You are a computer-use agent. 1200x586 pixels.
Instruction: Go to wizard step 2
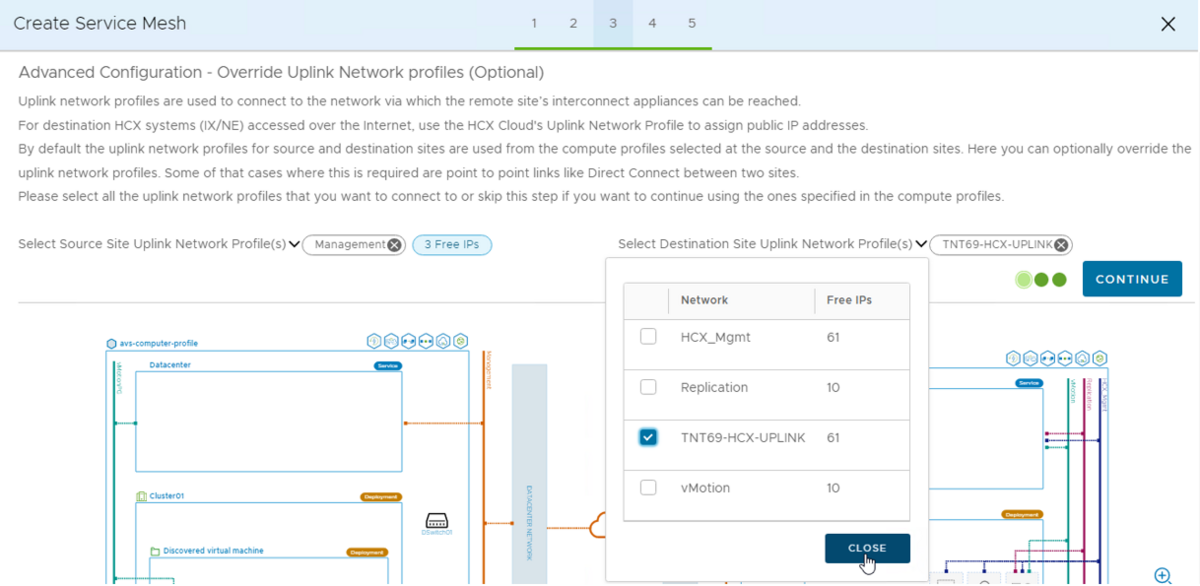pyautogui.click(x=573, y=23)
